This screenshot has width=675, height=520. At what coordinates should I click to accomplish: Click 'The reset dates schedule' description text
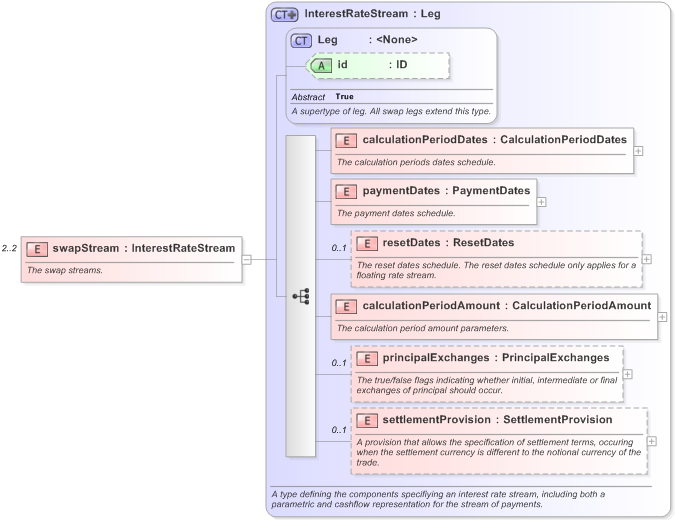[x=496, y=270]
